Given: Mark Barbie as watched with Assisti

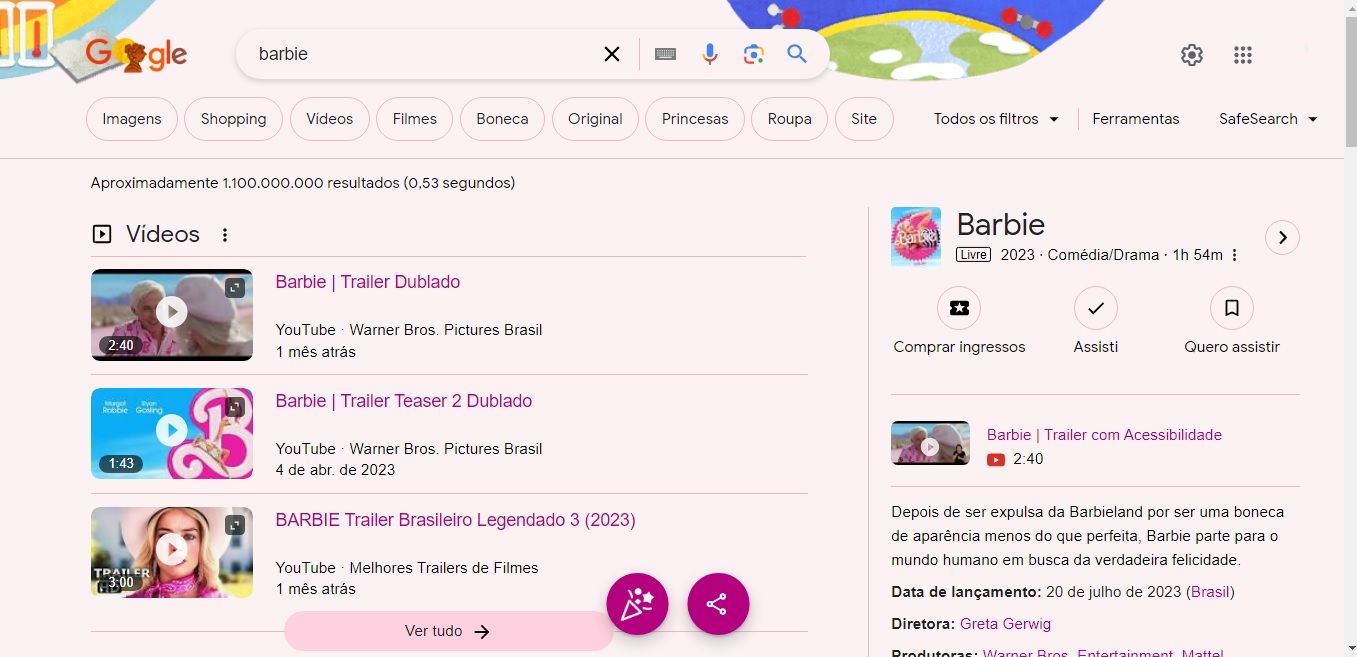Looking at the screenshot, I should point(1095,309).
